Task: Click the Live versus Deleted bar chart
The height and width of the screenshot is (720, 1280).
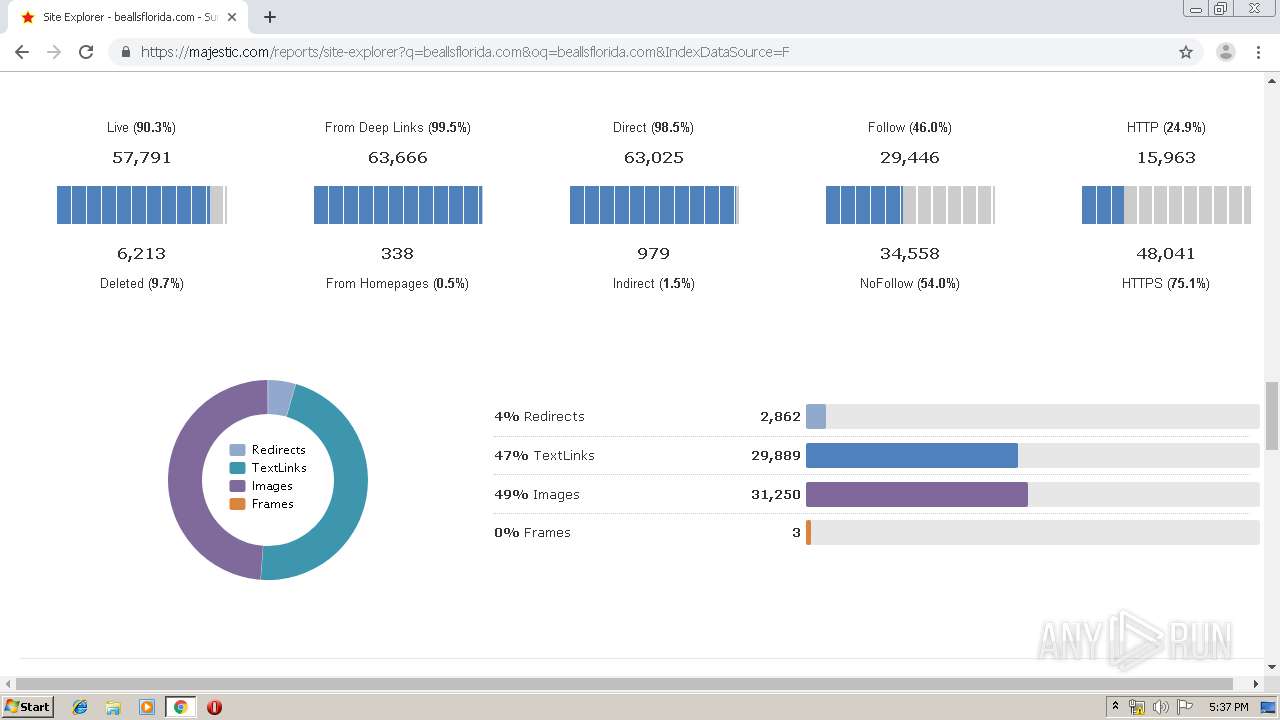Action: pyautogui.click(x=142, y=205)
